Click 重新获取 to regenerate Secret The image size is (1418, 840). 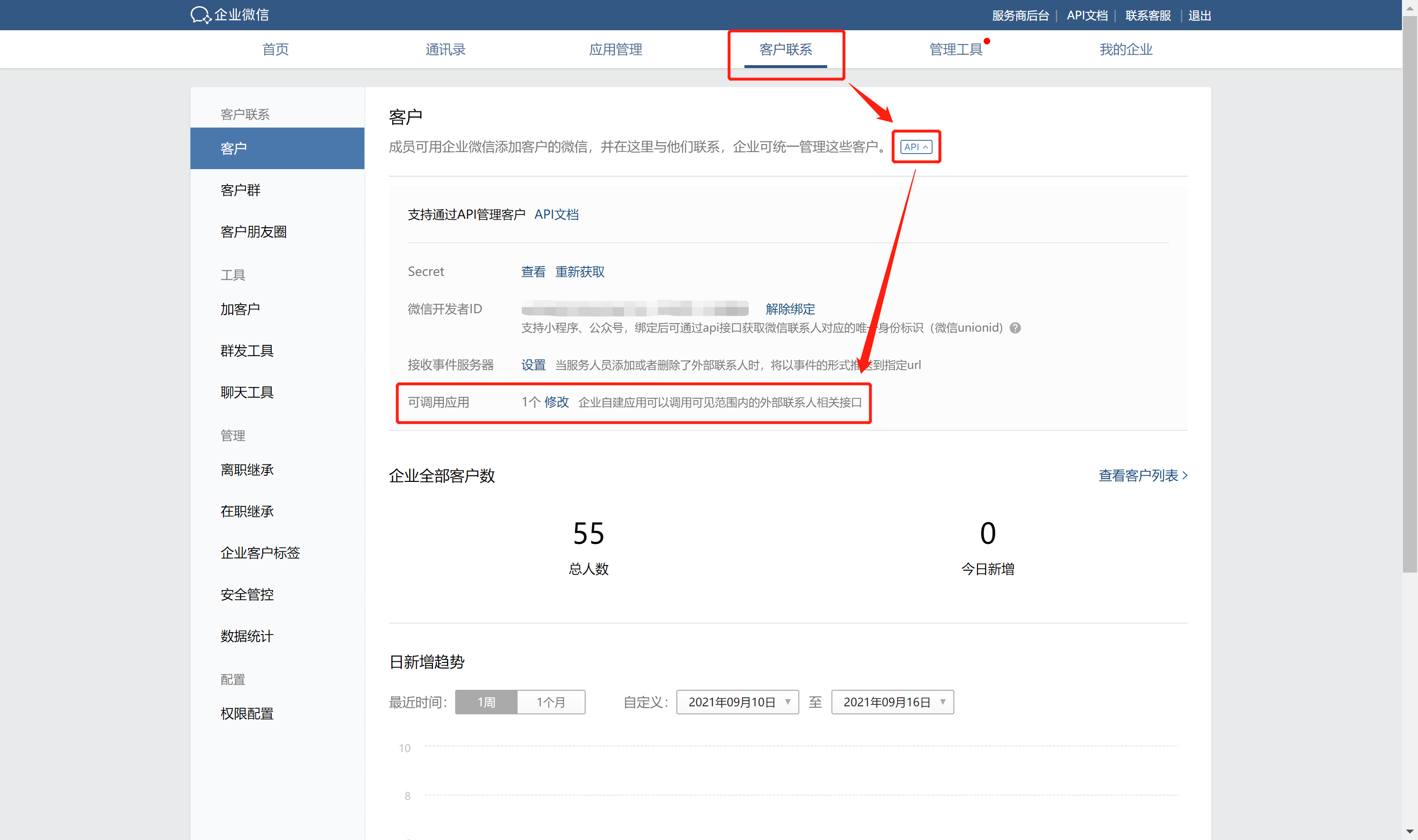tap(579, 272)
